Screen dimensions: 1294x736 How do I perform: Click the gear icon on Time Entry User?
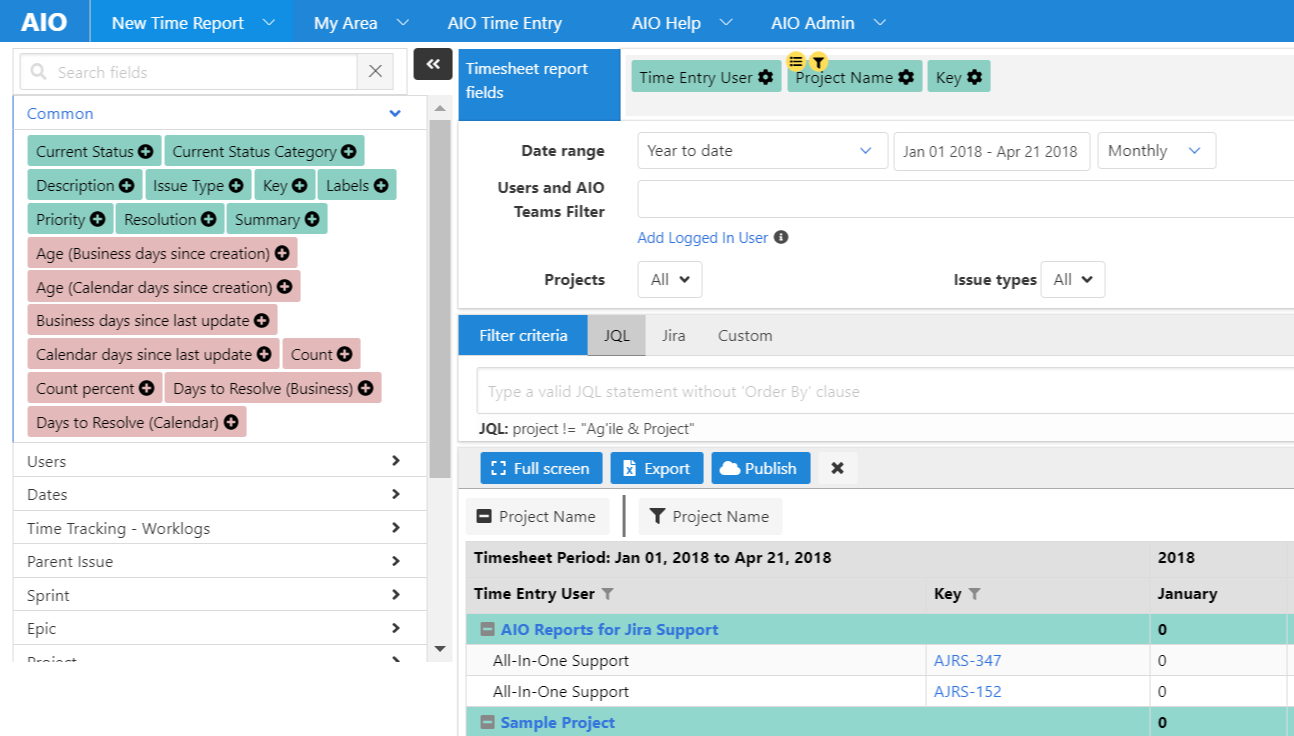tap(765, 77)
